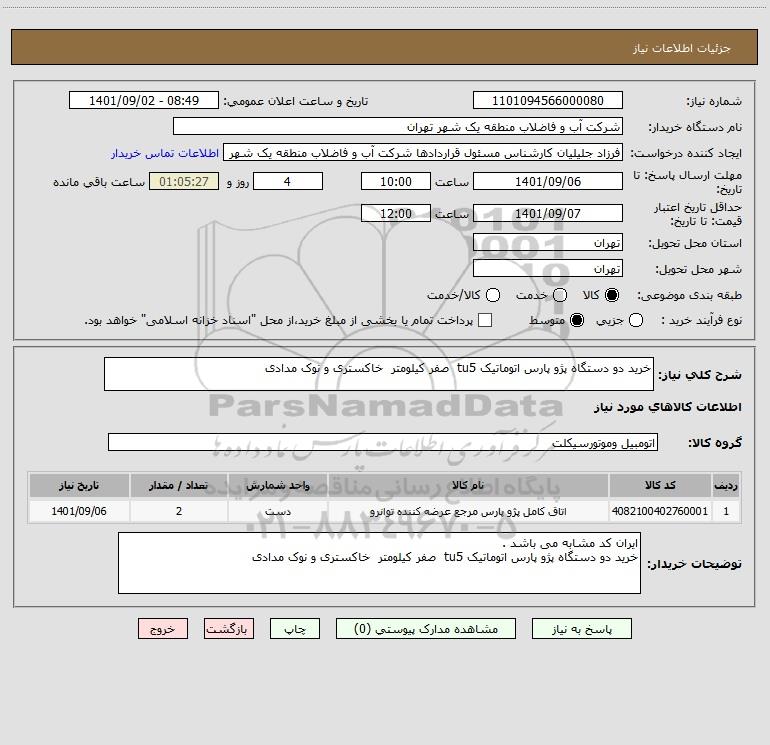Click the deadline hour field 10:00
The height and width of the screenshot is (745, 770).
pyautogui.click(x=396, y=181)
